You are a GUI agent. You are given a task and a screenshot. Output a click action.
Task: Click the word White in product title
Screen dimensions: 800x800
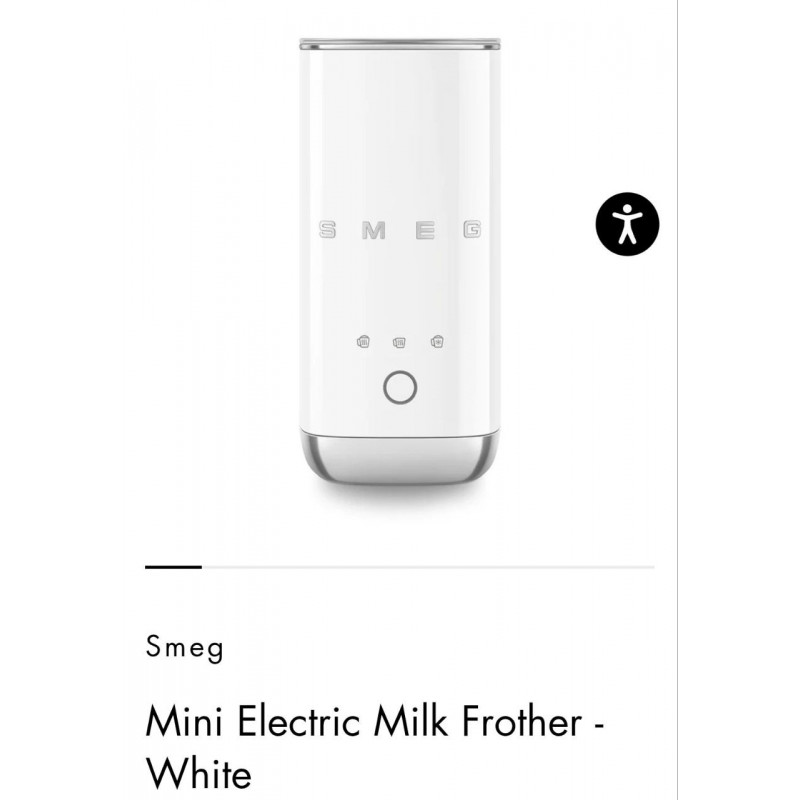point(199,773)
